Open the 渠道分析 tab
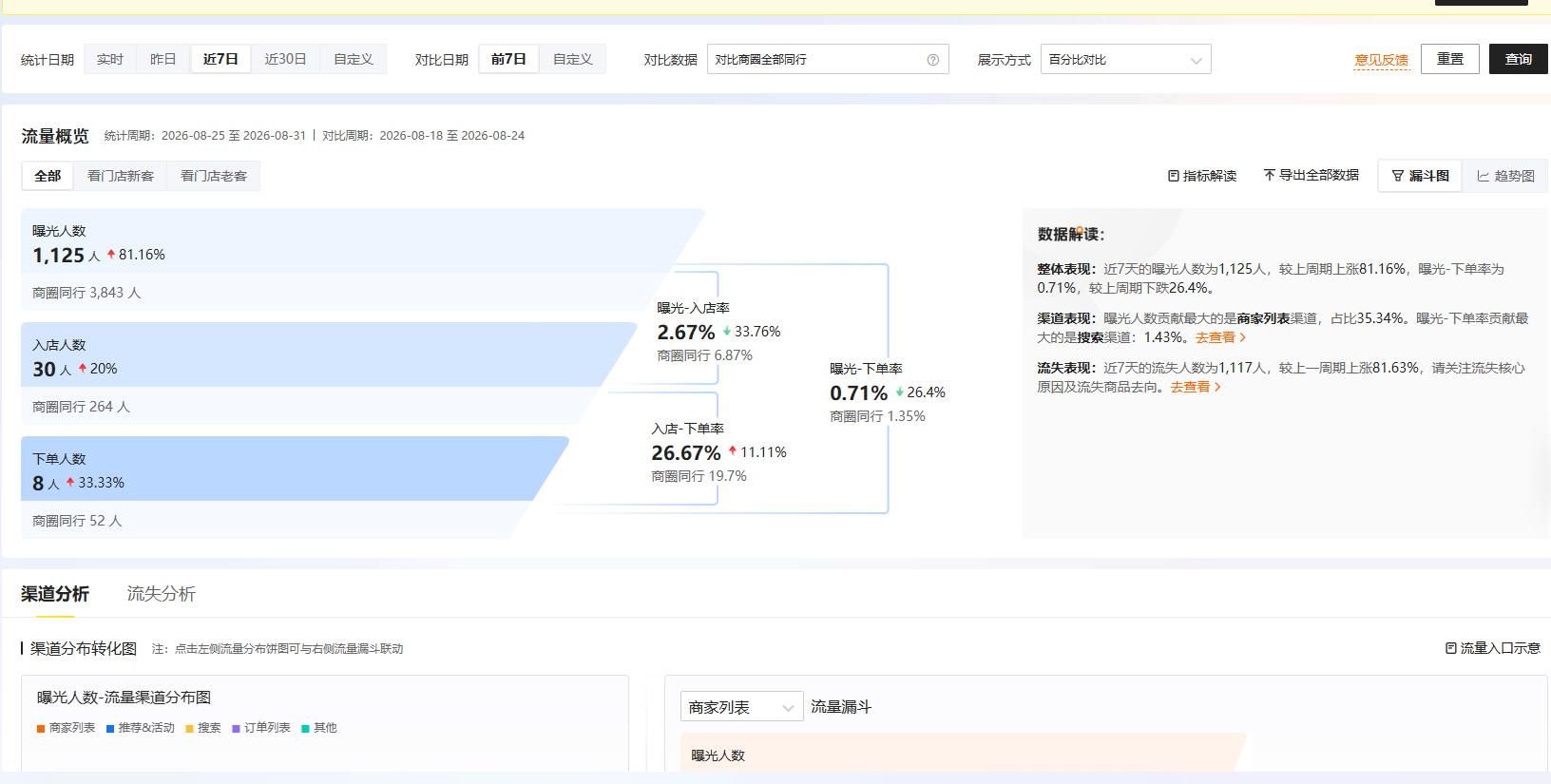 pyautogui.click(x=55, y=594)
